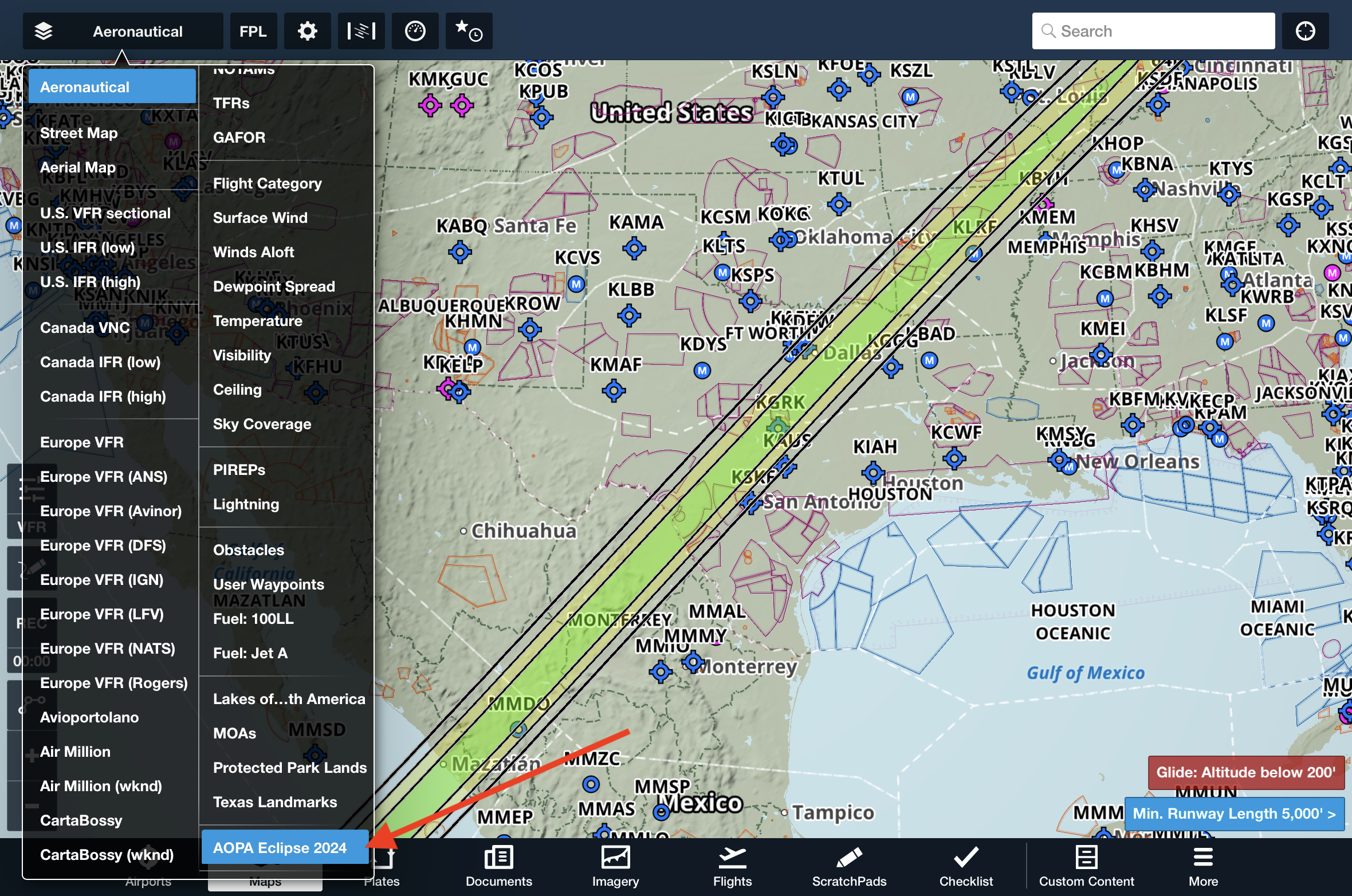Select Europe VFR (Avinor) layer
The height and width of the screenshot is (896, 1352).
pos(112,511)
